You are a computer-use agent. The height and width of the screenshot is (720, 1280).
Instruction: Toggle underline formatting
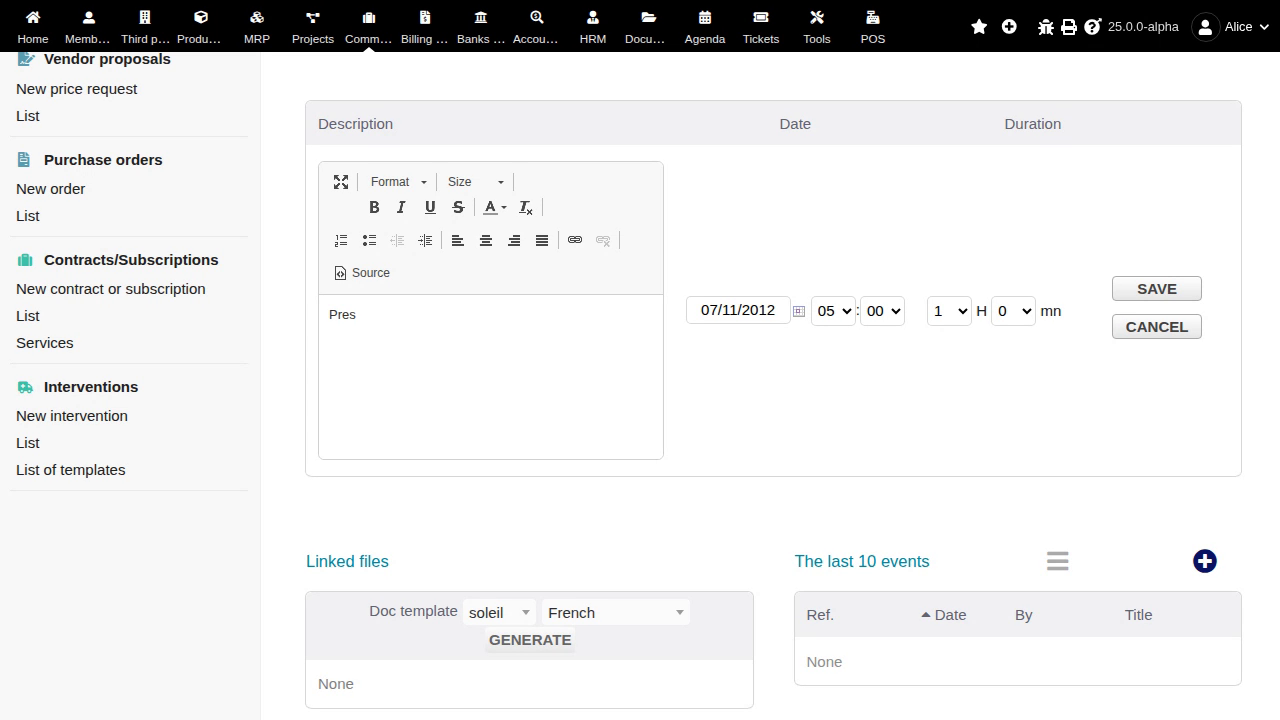coord(430,207)
